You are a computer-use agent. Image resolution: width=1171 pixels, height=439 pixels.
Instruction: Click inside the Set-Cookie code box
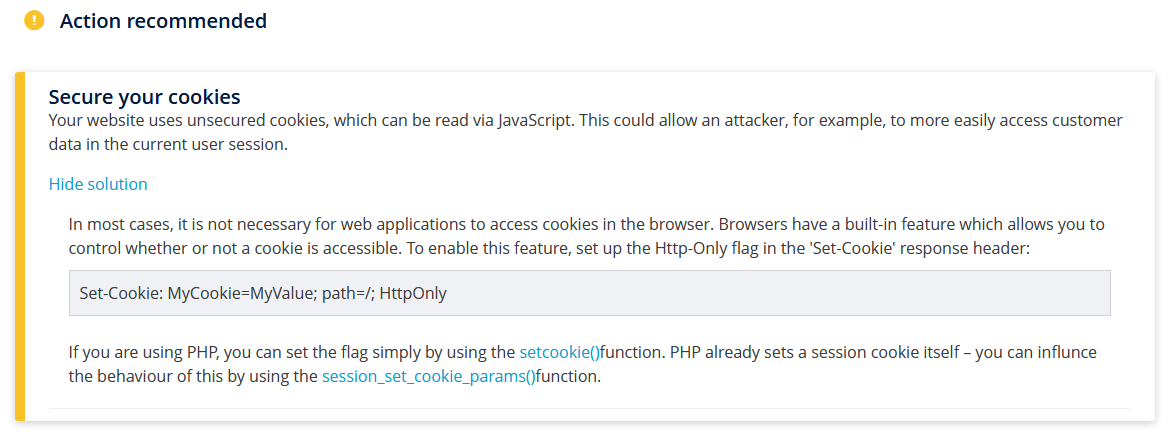[589, 293]
